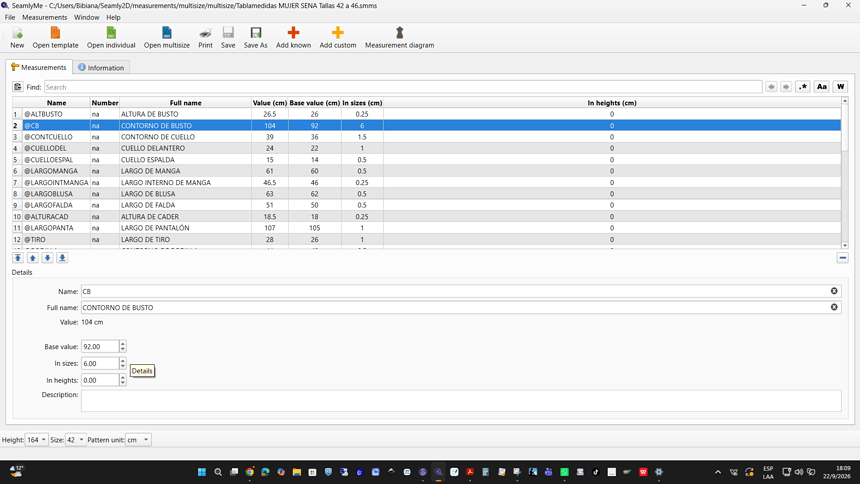
Task: Open the Measurements menu
Action: 44,18
